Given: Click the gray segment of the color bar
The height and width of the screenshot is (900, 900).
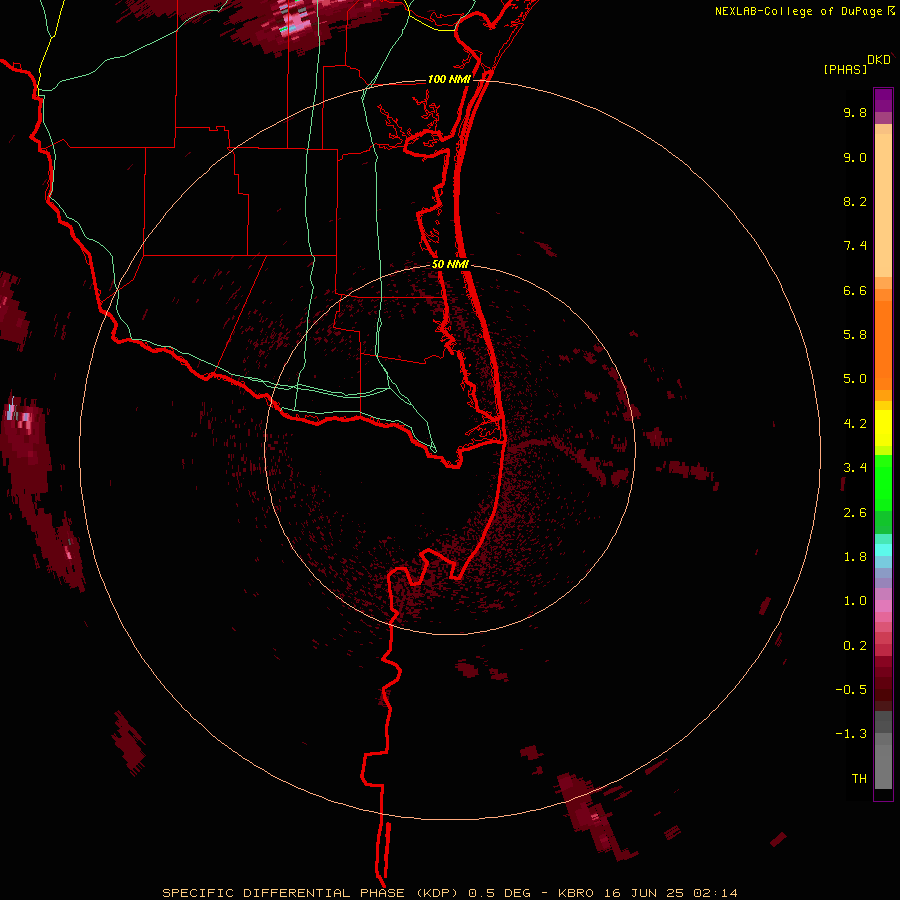Looking at the screenshot, I should [883, 752].
